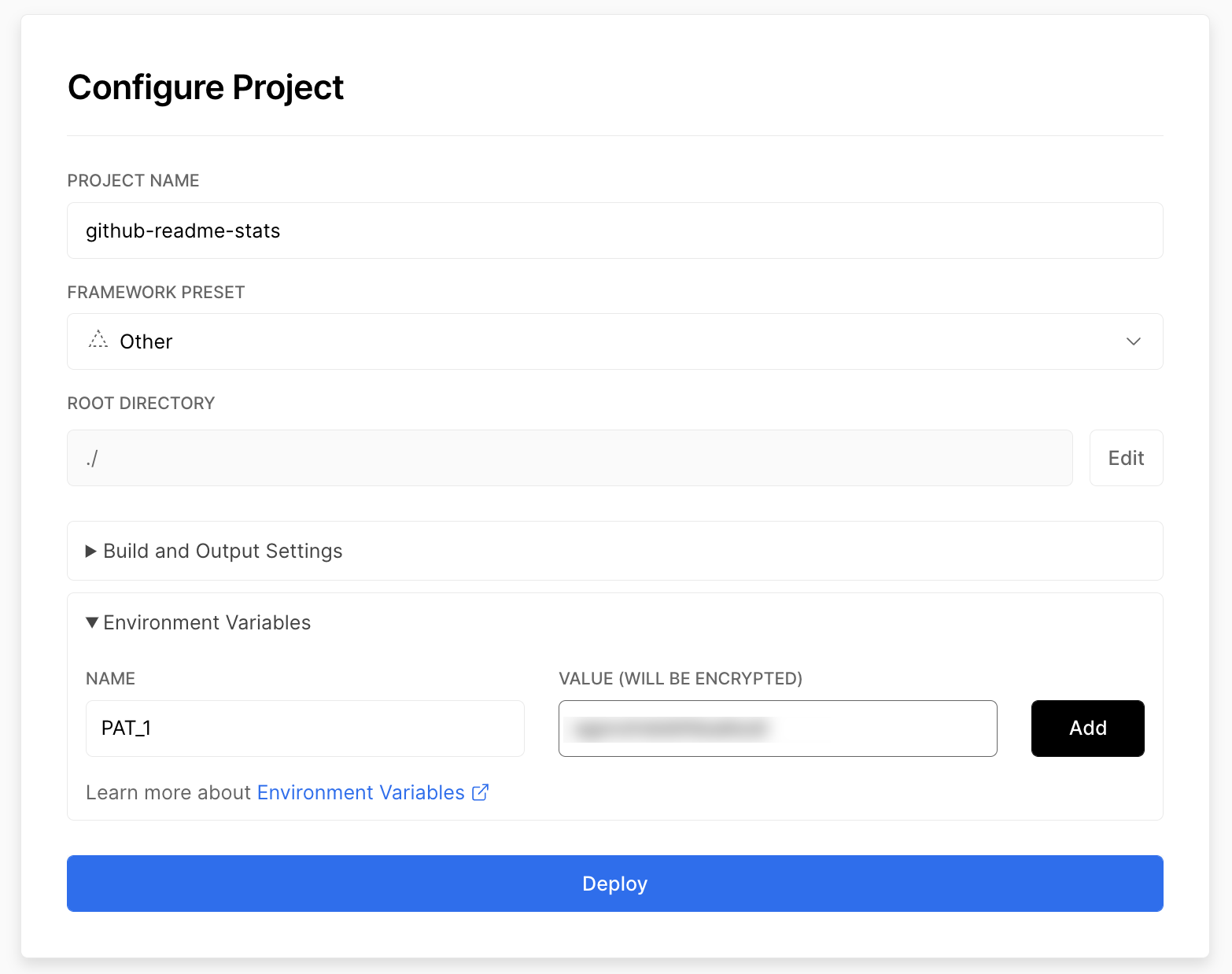This screenshot has height=974, width=1232.
Task: Click the disabled root directory path field
Action: tap(570, 458)
